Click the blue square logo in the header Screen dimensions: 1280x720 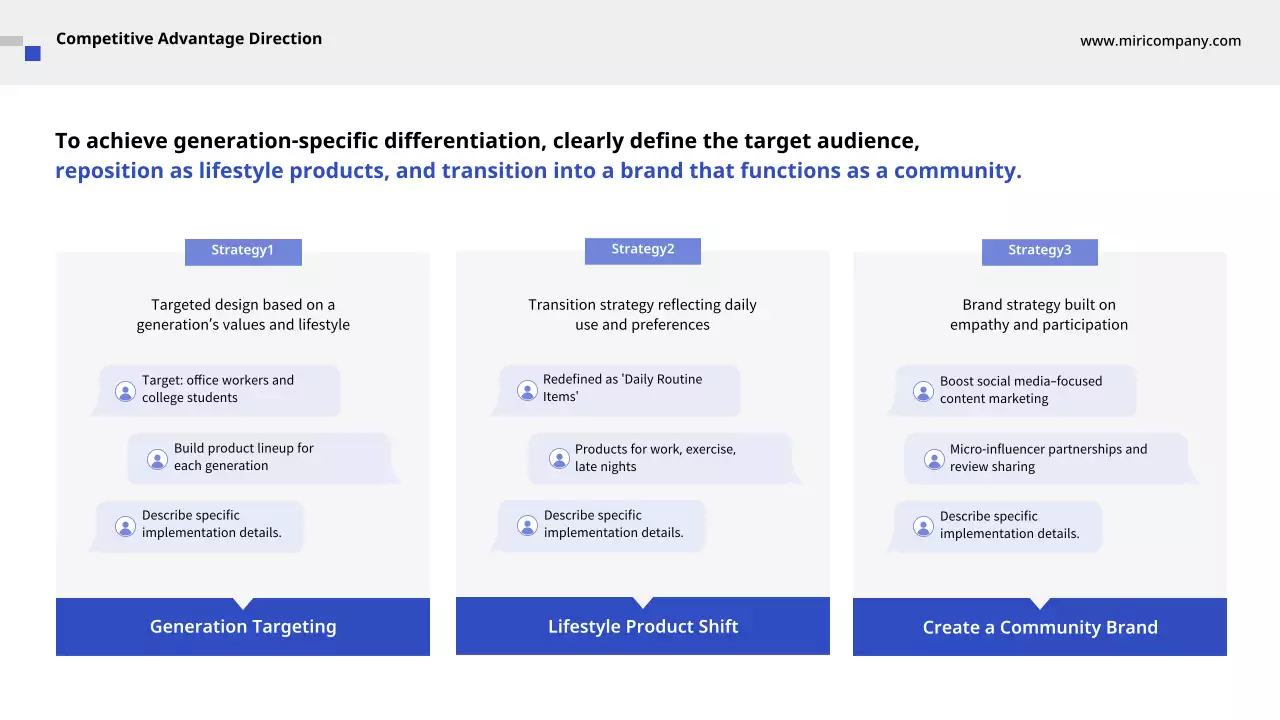[33, 54]
